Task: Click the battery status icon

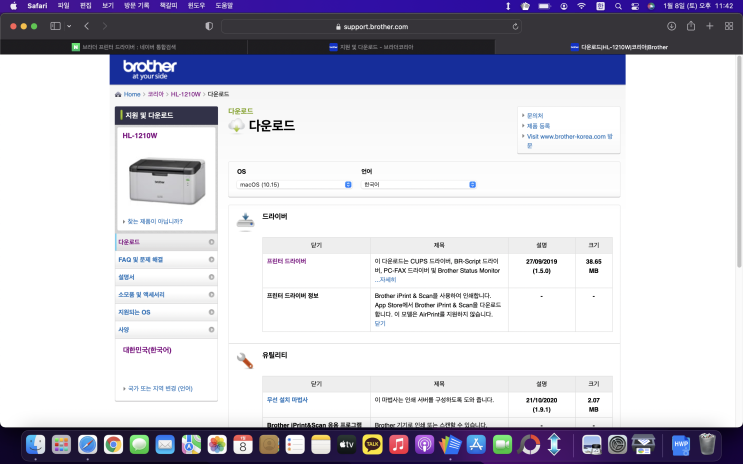Action: (544, 6)
